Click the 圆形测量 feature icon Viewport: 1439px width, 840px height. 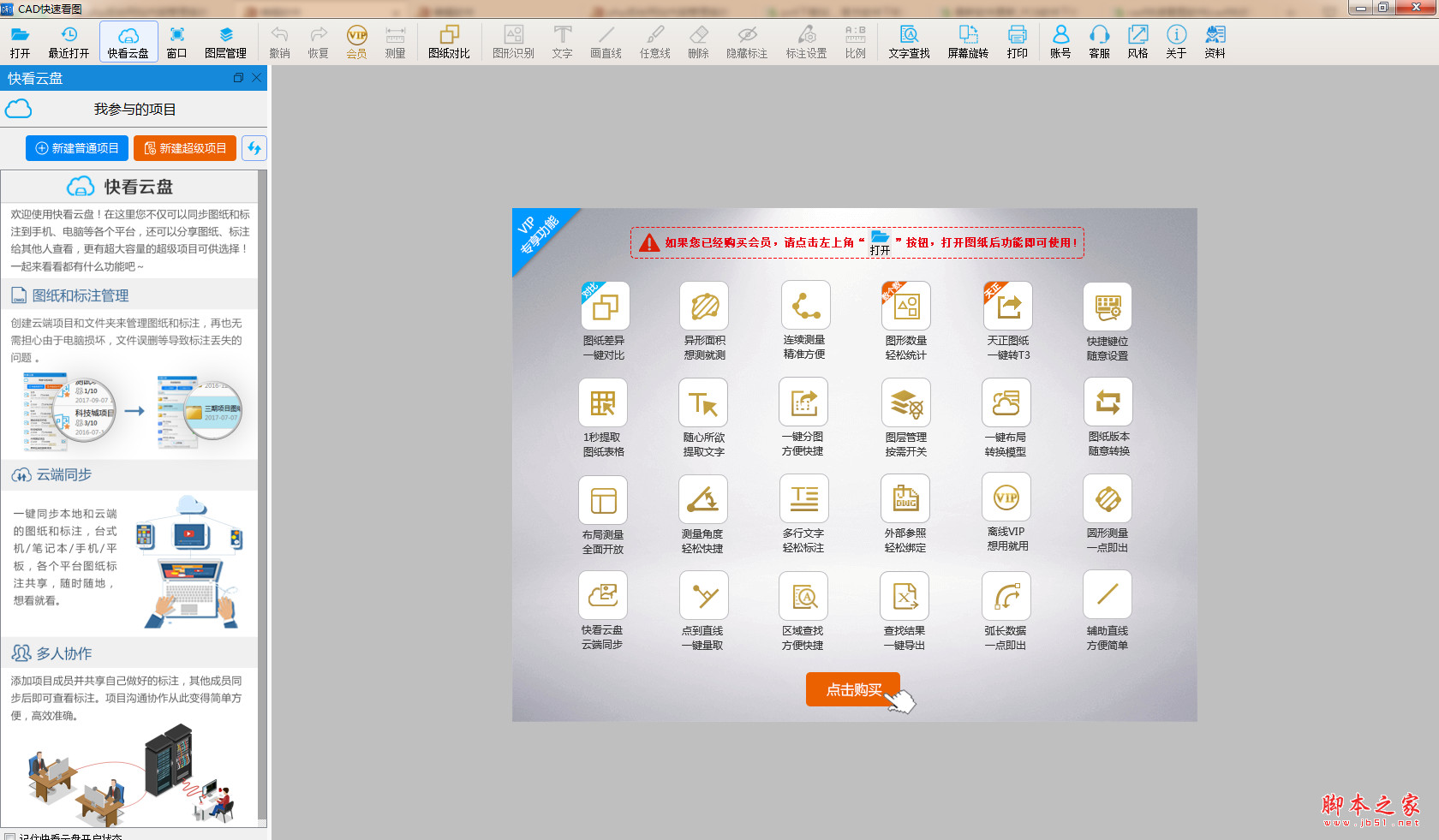tap(1108, 498)
